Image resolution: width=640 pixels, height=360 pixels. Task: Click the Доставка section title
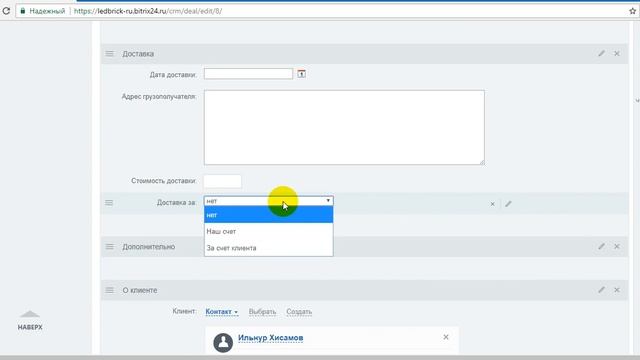pyautogui.click(x=138, y=54)
